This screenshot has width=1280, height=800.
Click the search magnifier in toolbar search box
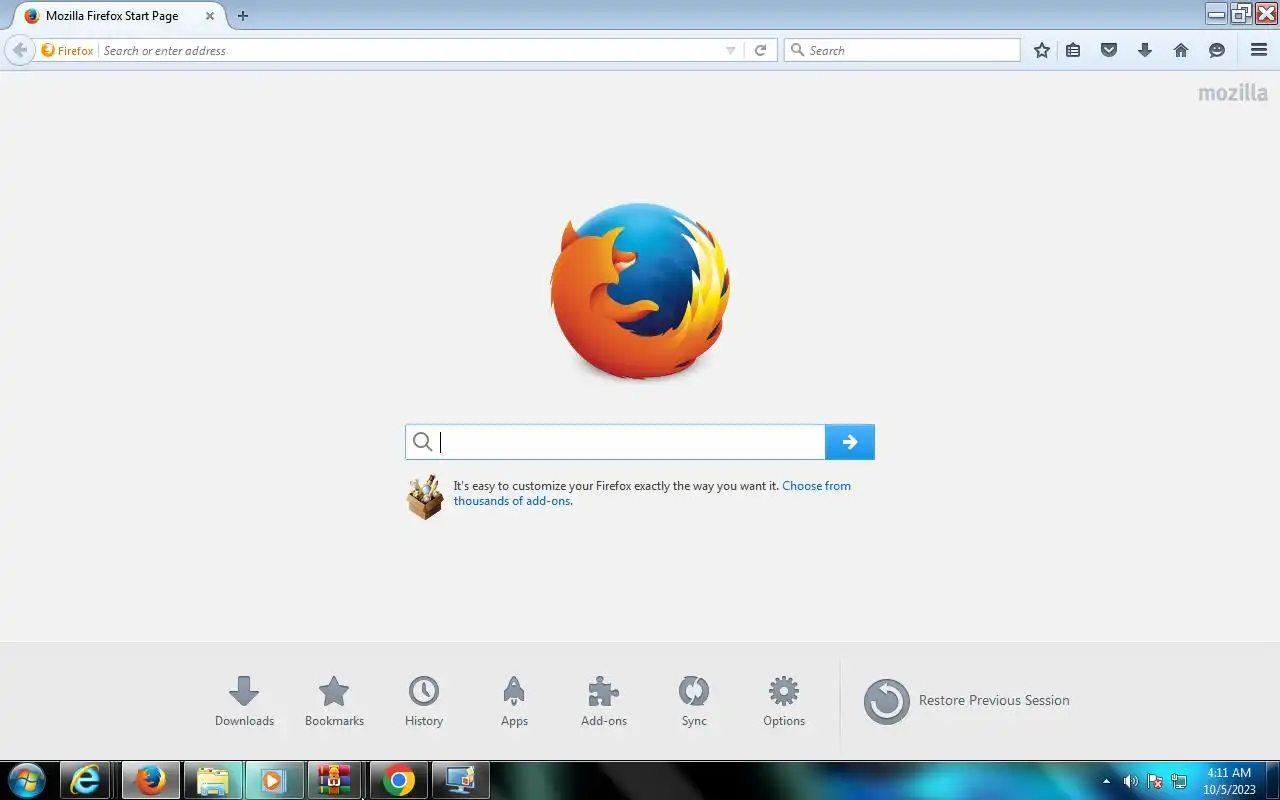[x=797, y=50]
